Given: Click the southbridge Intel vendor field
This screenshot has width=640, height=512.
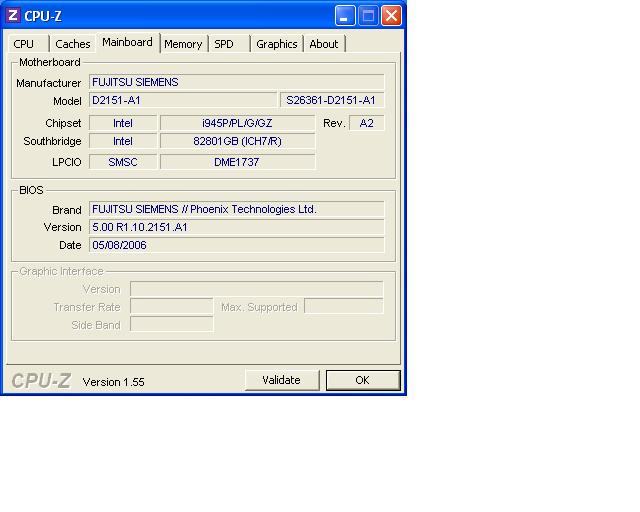Looking at the screenshot, I should click(123, 141).
